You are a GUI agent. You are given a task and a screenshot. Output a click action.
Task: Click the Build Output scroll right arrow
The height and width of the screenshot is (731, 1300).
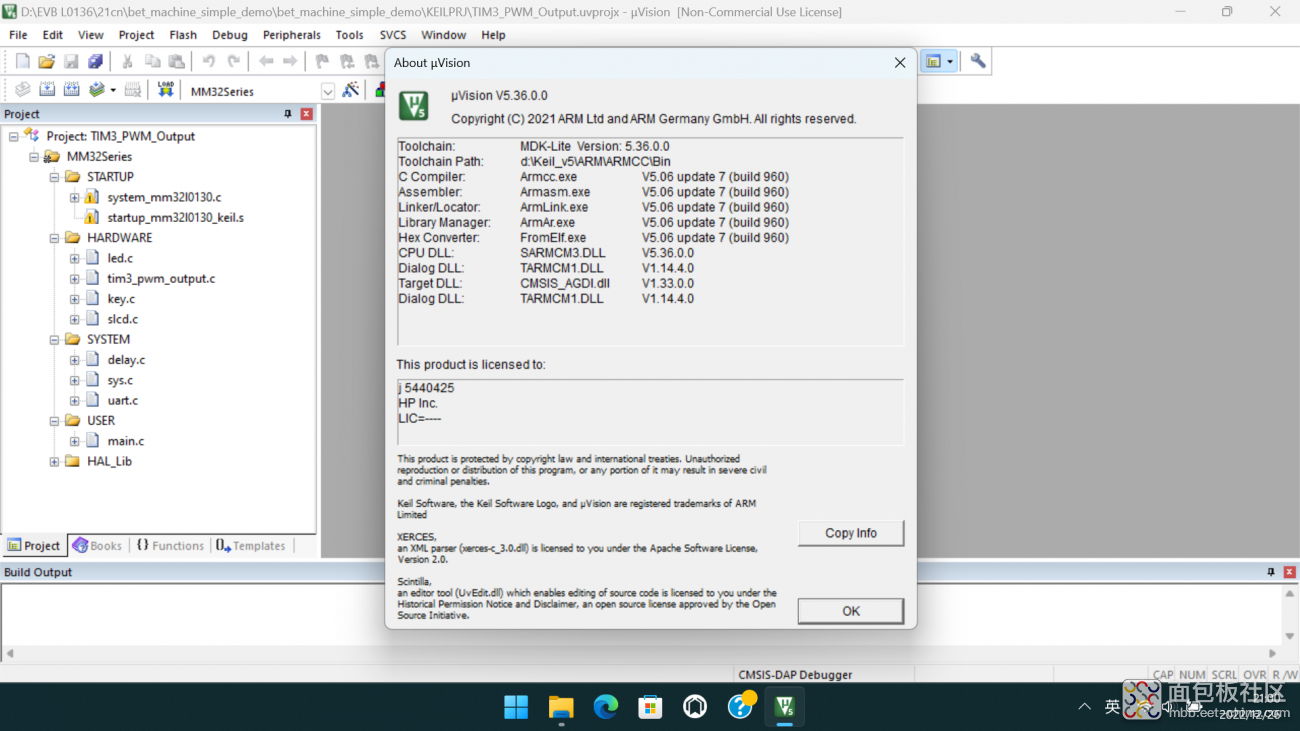(x=1274, y=653)
